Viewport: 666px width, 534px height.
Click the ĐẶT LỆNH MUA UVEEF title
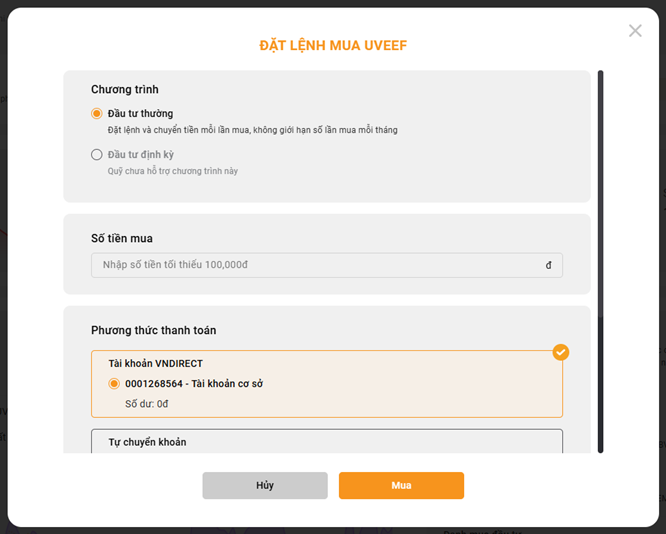coord(333,45)
